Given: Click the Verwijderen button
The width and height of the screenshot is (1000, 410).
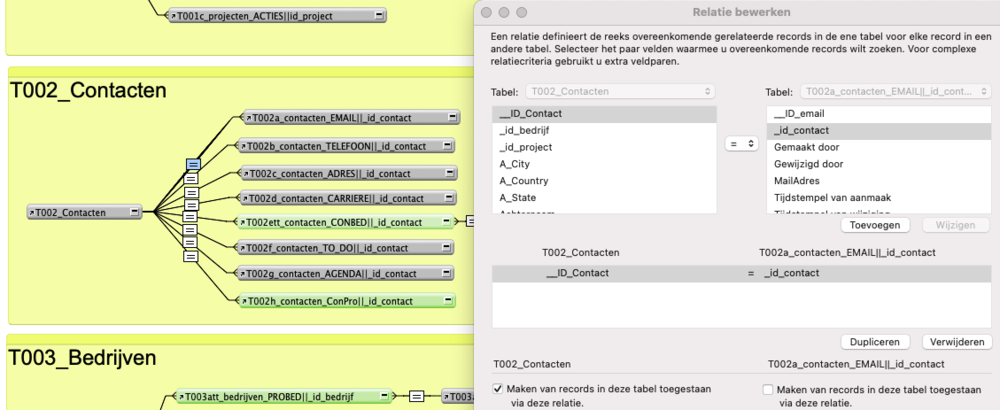Looking at the screenshot, I should [957, 341].
